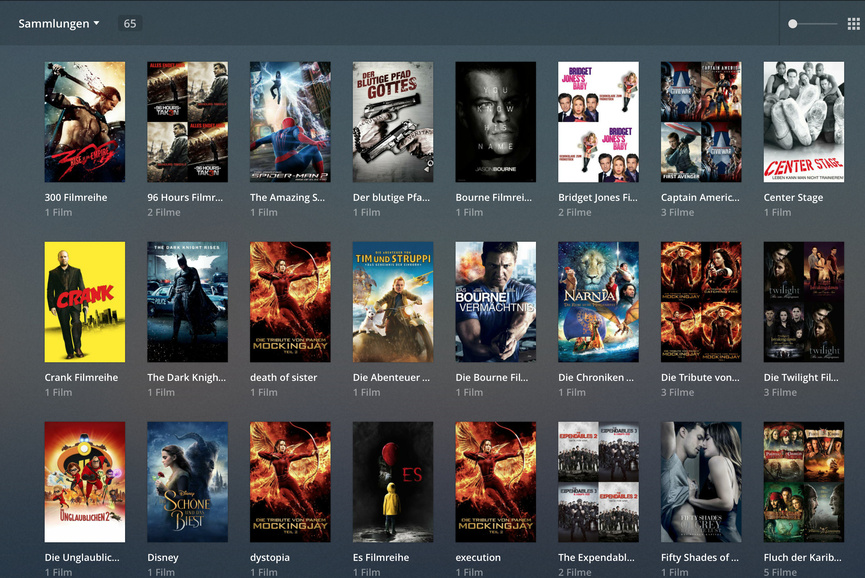Click '2 Filme' under 96 Hours

point(164,212)
